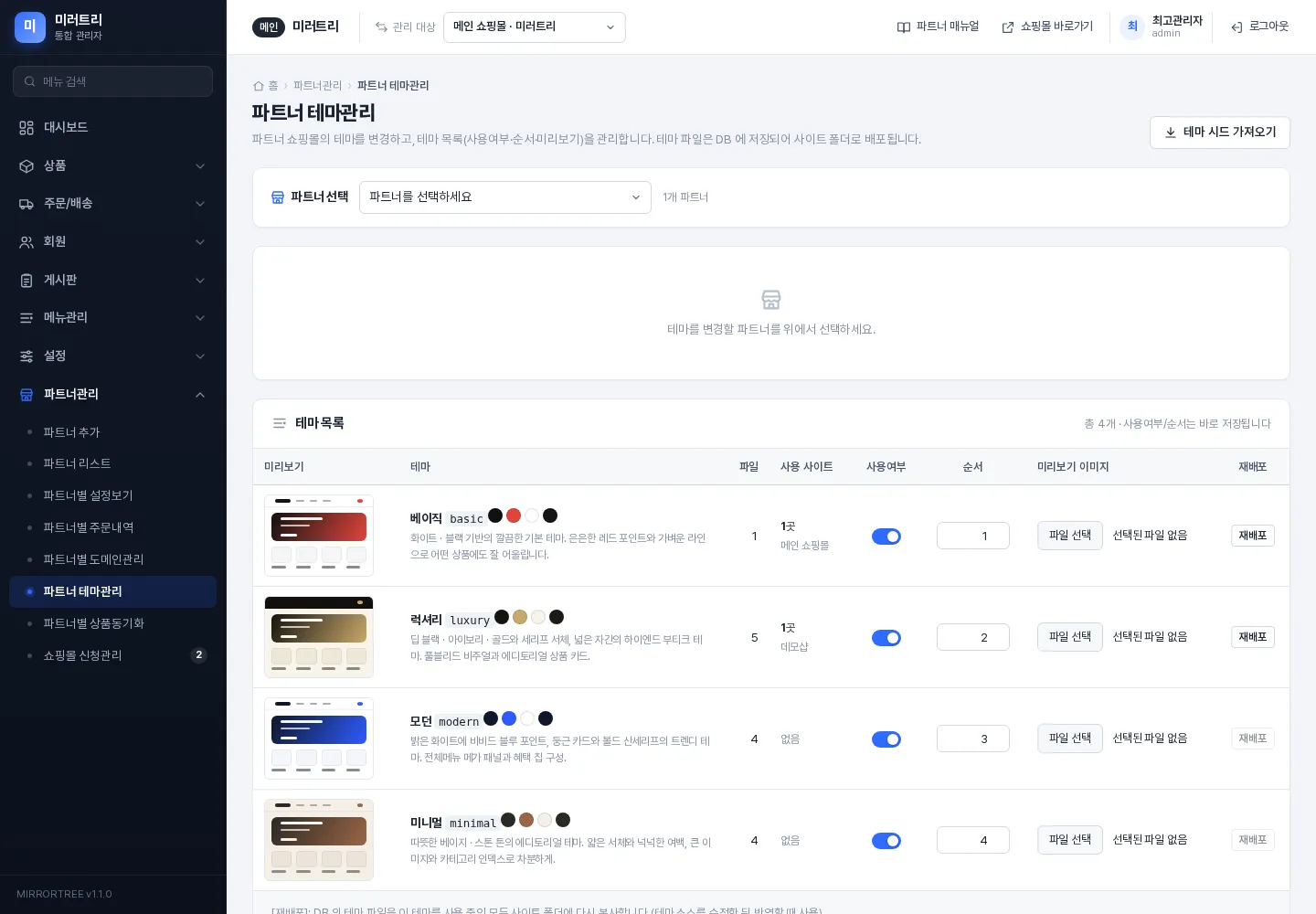
Task: Click 파일 선택 button for 럭셔리 theme
Action: click(1070, 637)
